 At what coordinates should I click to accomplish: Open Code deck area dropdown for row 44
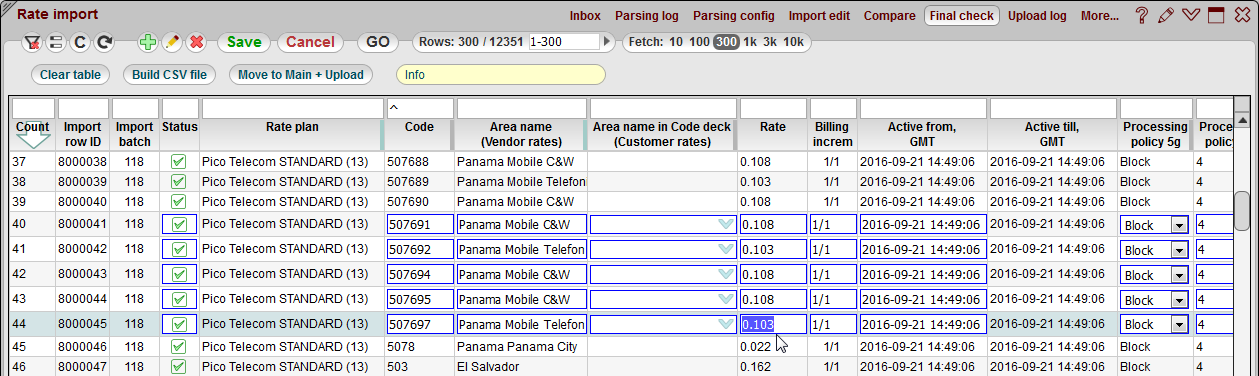[726, 324]
